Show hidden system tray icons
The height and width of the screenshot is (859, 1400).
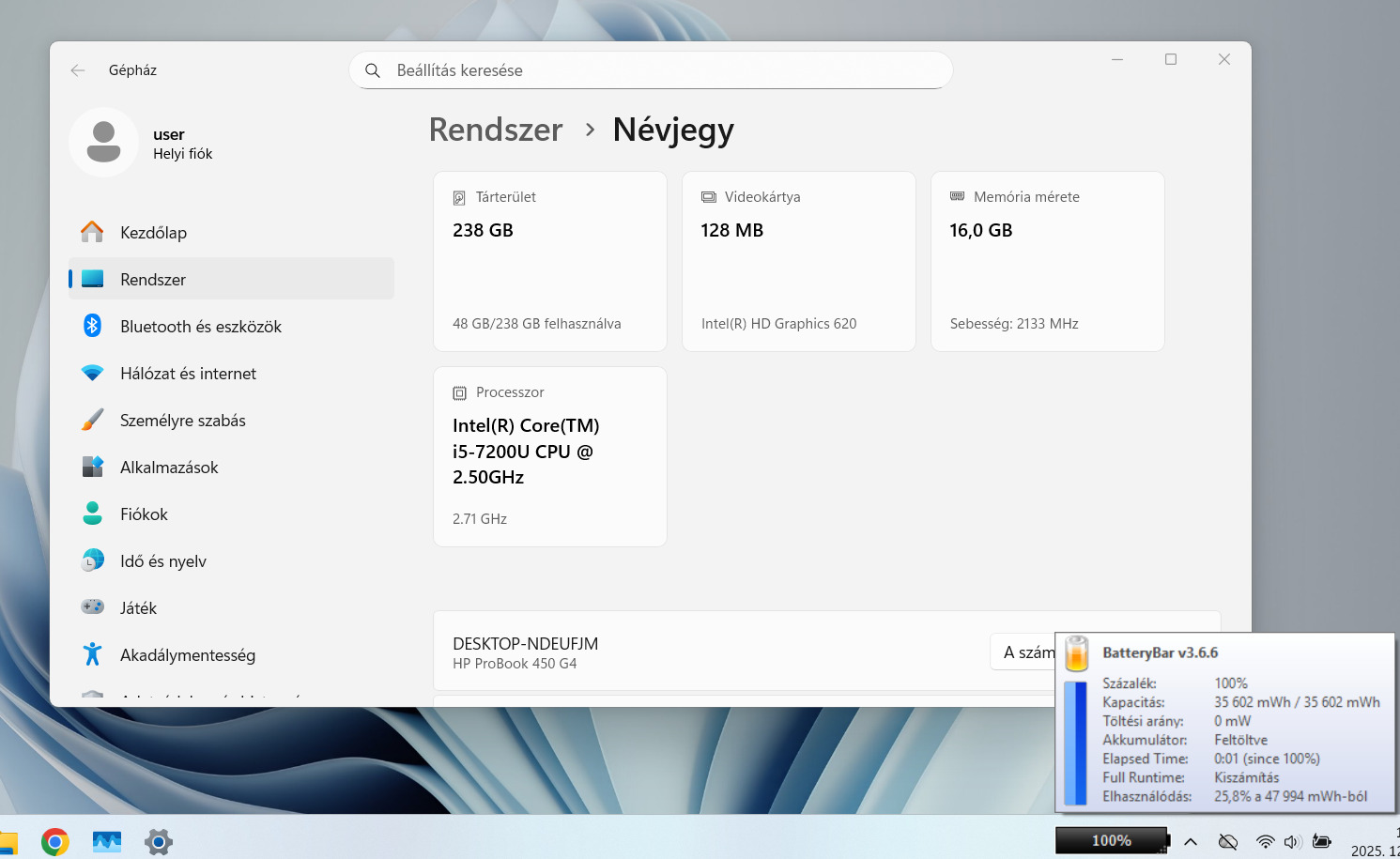coord(1191,841)
